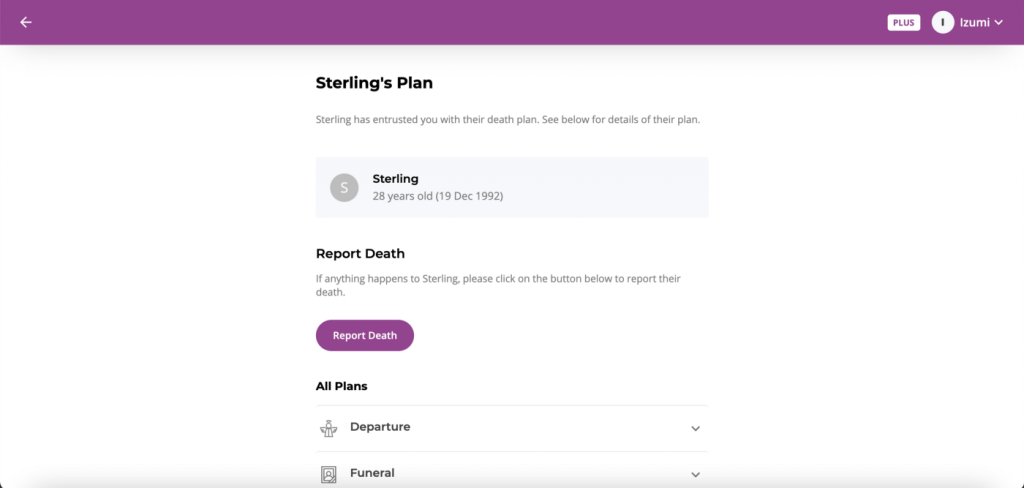Click the entrusted death plan description text

[x=508, y=120]
